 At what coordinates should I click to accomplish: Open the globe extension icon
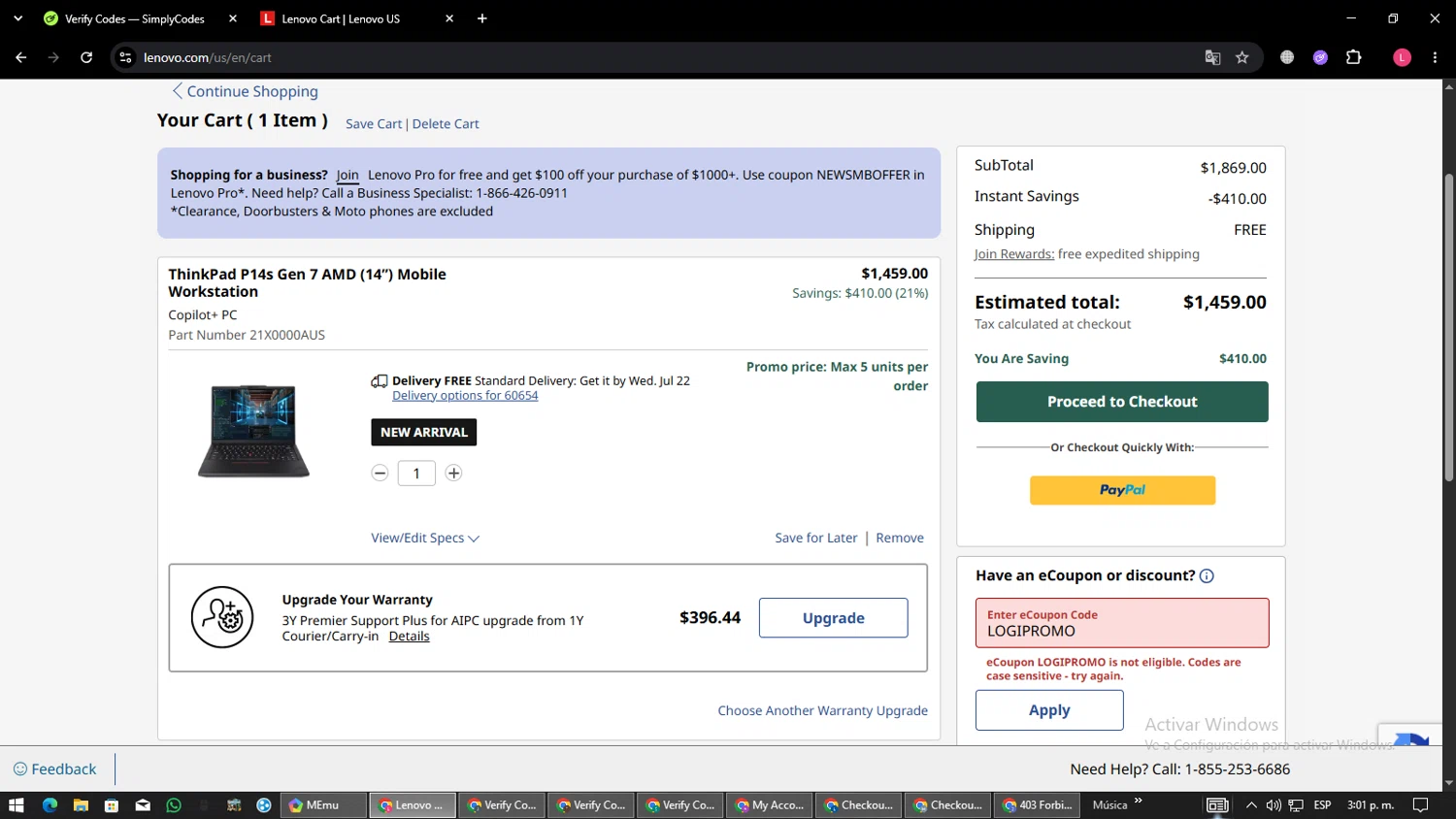1287,57
